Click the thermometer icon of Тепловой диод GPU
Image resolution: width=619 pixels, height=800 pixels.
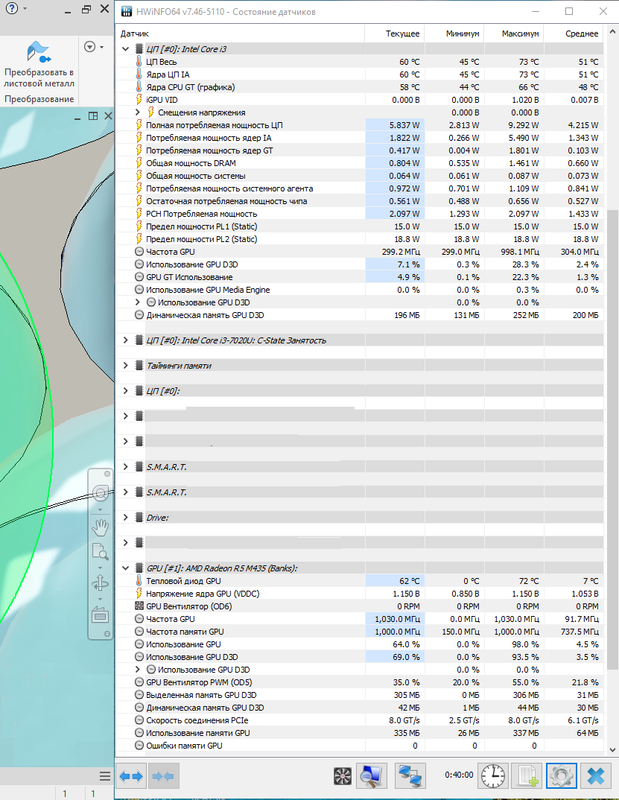click(139, 581)
